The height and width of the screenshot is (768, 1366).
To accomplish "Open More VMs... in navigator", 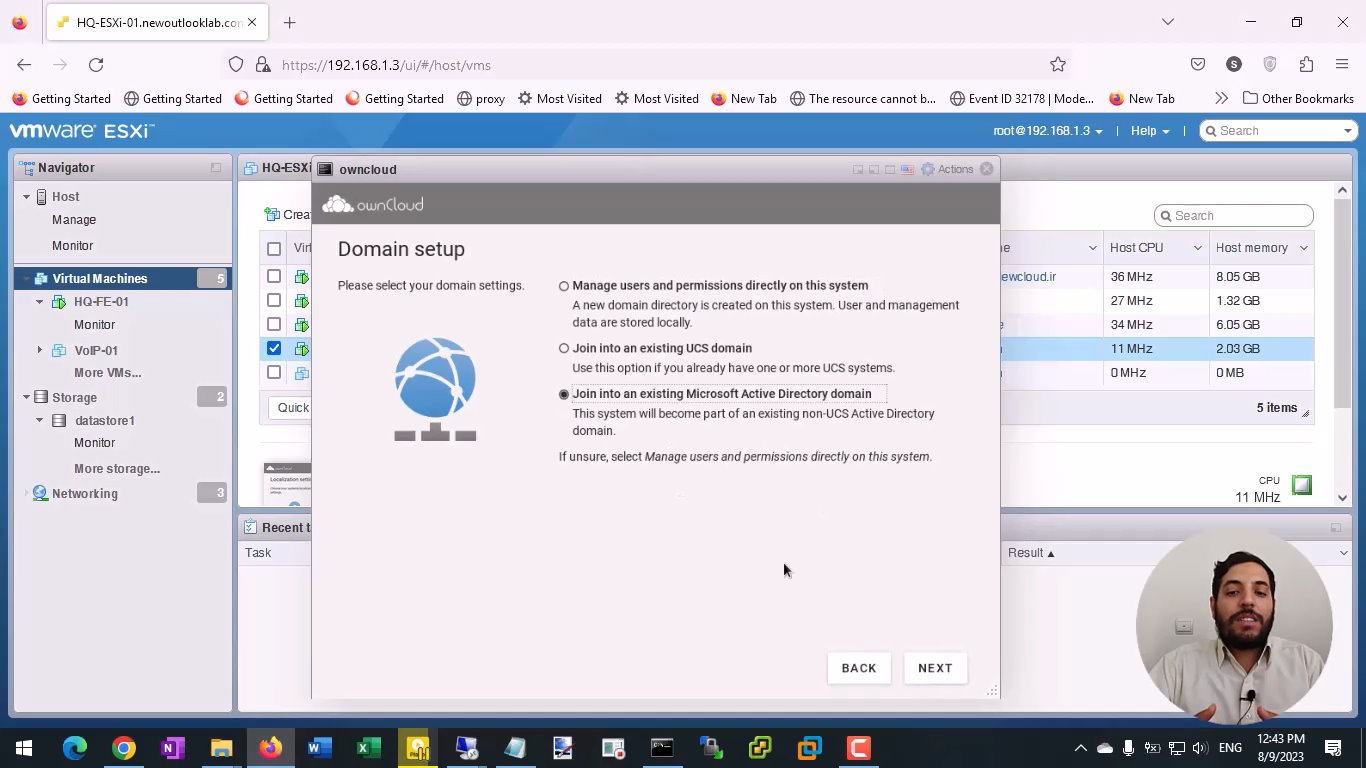I will [x=107, y=373].
